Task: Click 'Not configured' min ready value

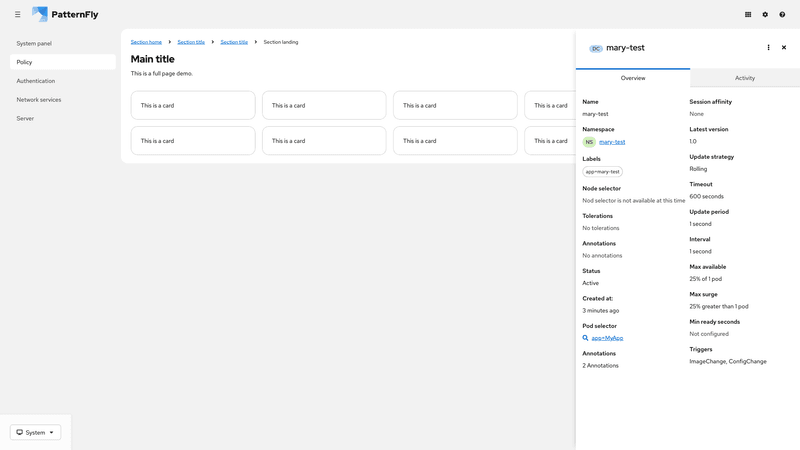Action: [709, 334]
